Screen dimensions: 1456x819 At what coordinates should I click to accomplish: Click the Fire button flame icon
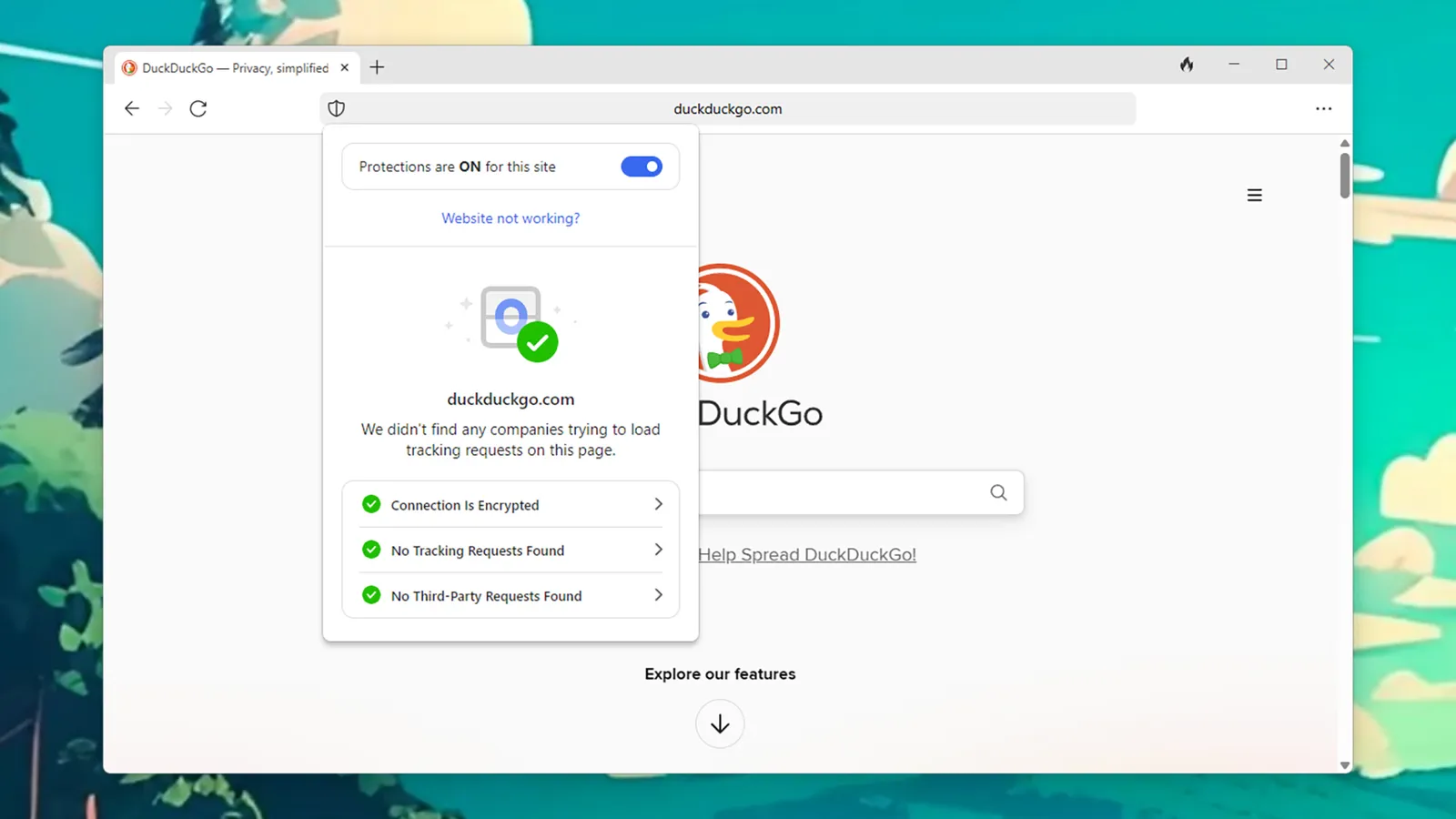1187,65
